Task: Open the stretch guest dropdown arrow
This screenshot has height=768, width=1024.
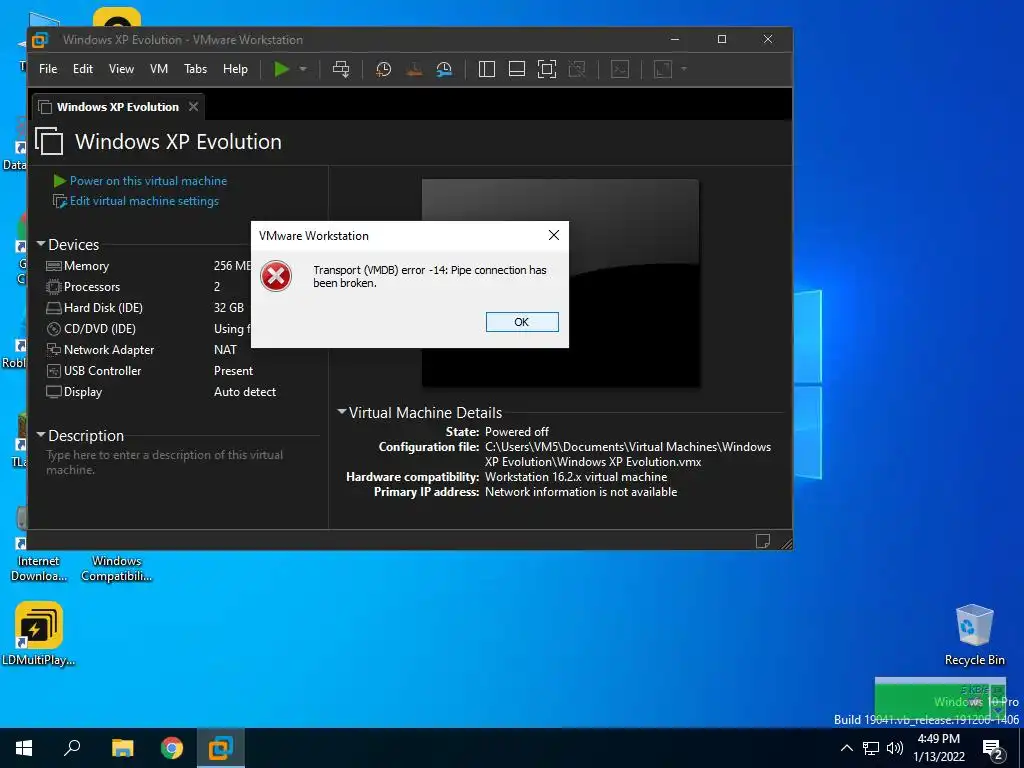Action: tap(684, 69)
